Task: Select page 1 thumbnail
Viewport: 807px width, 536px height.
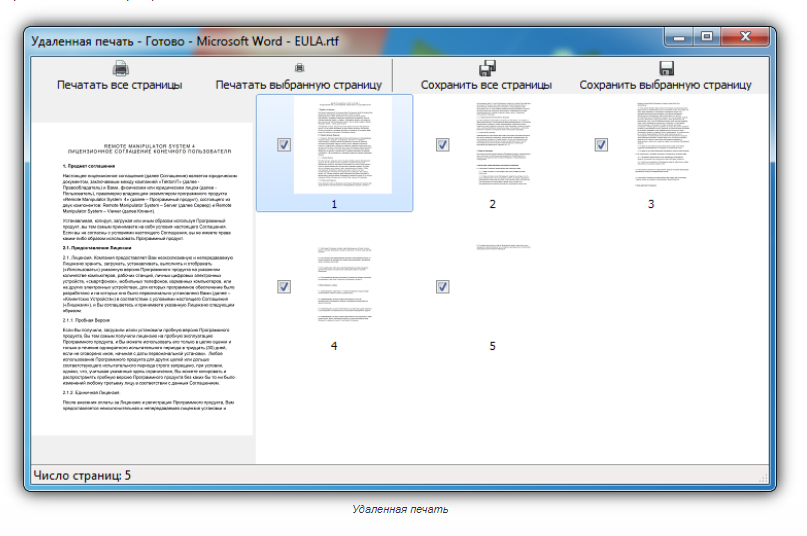Action: [x=343, y=145]
